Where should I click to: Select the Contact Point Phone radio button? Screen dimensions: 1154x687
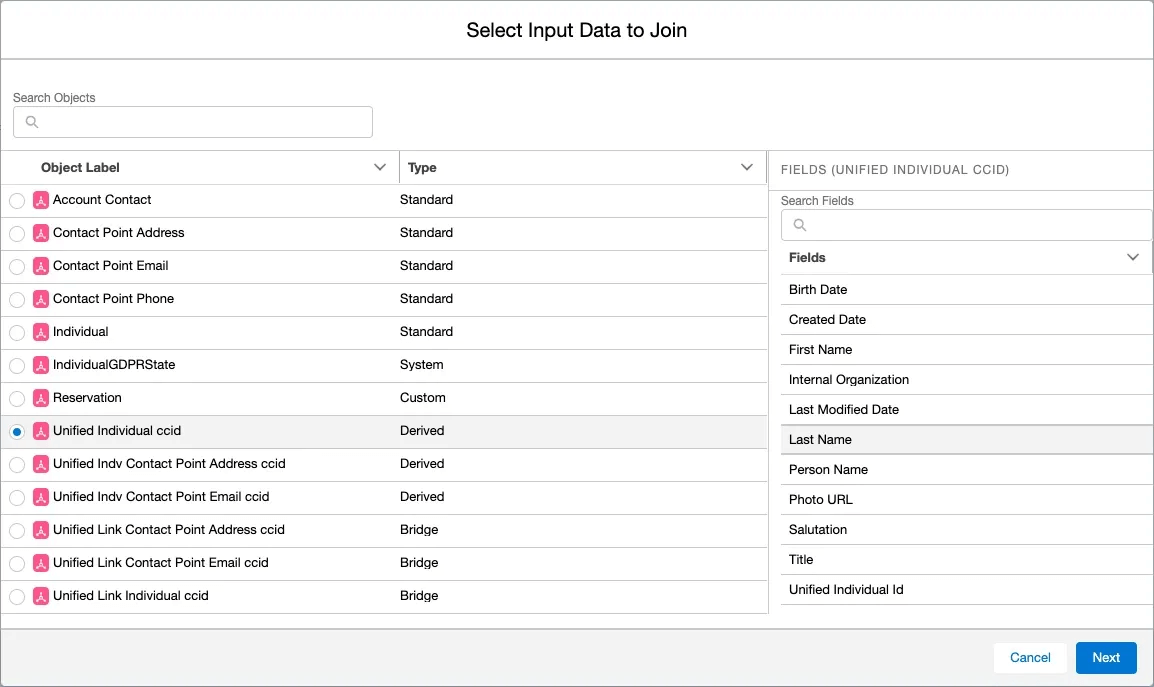pyautogui.click(x=16, y=298)
